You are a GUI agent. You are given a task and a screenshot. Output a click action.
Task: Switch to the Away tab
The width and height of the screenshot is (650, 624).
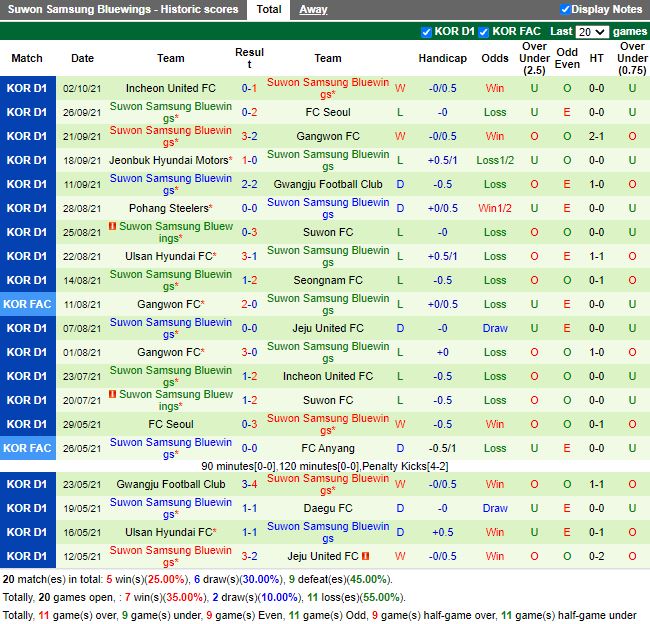coord(313,10)
